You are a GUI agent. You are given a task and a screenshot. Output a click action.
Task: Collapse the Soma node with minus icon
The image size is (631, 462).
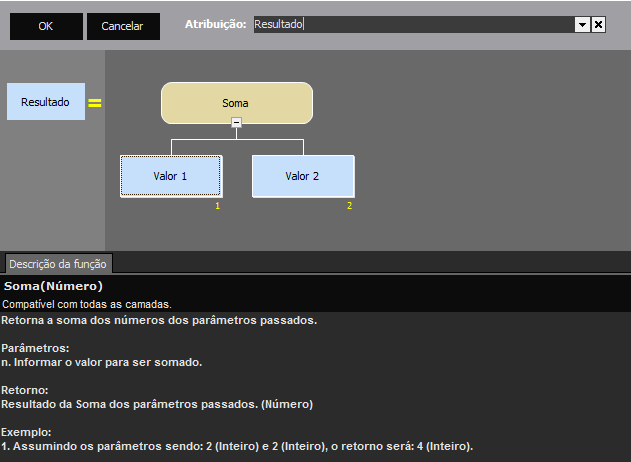click(x=237, y=123)
